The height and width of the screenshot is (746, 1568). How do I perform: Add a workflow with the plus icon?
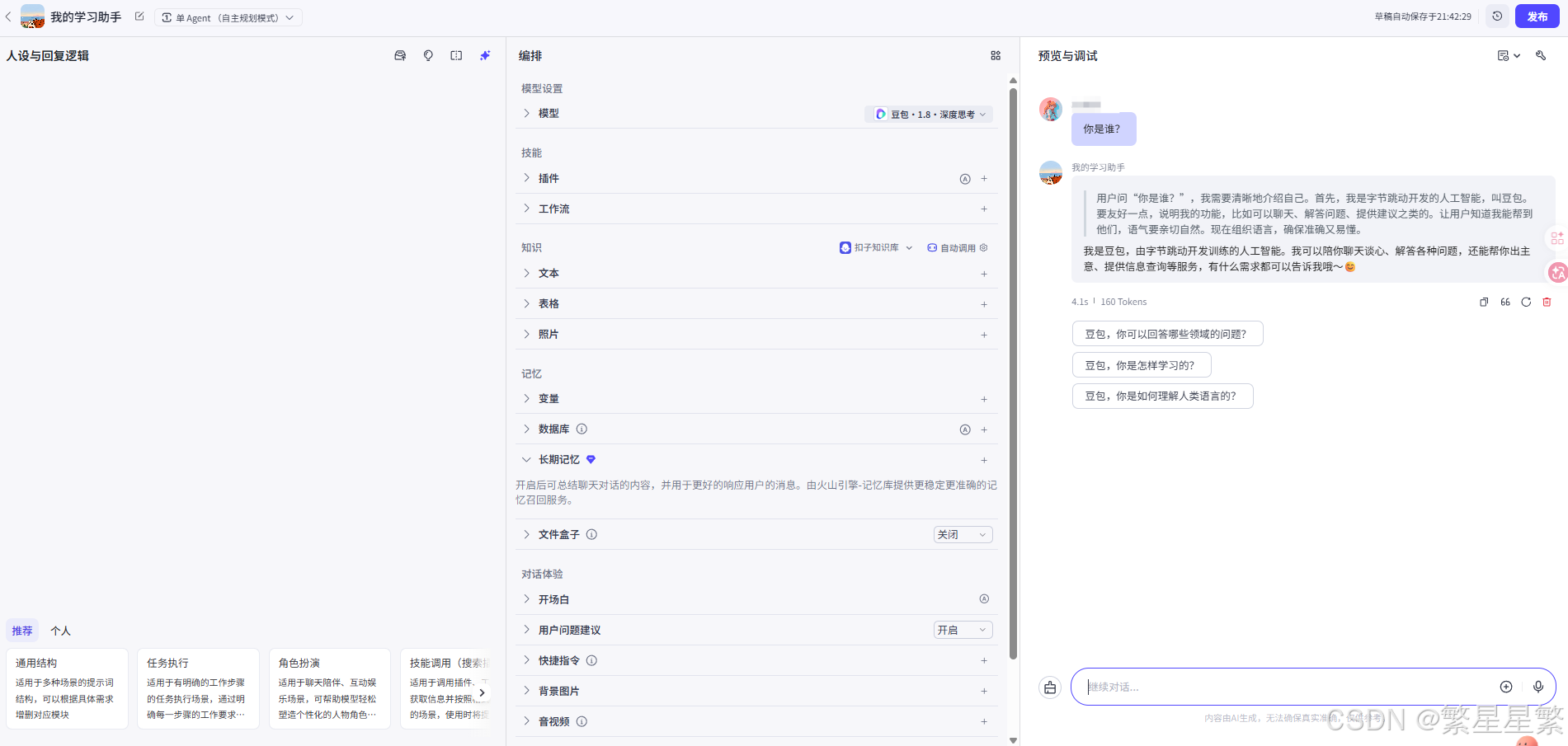(984, 209)
